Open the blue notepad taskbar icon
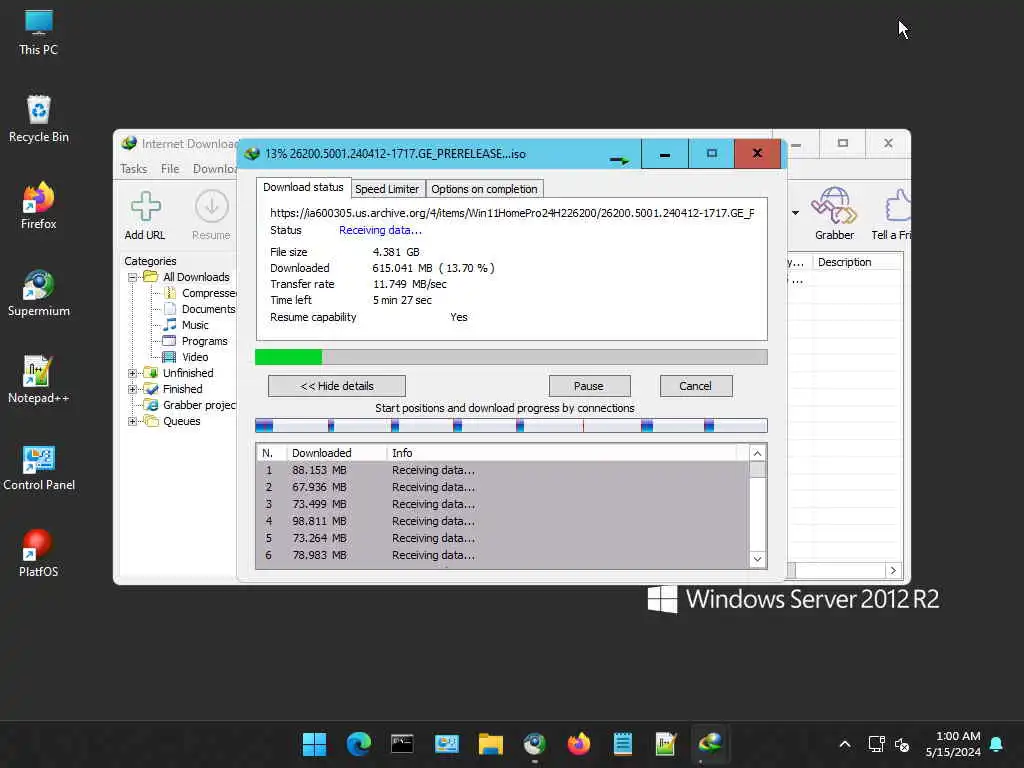Viewport: 1024px width, 768px height. [622, 744]
